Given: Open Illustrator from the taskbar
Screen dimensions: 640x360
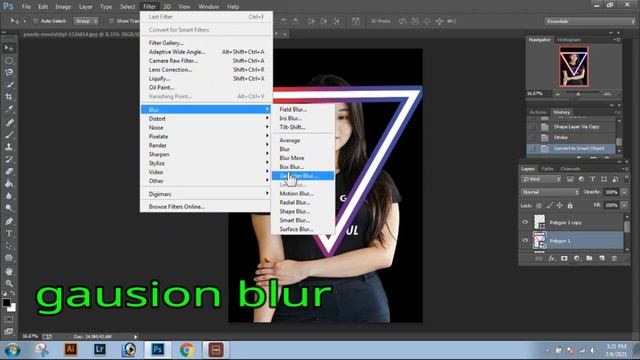Looking at the screenshot, I should pos(71,349).
